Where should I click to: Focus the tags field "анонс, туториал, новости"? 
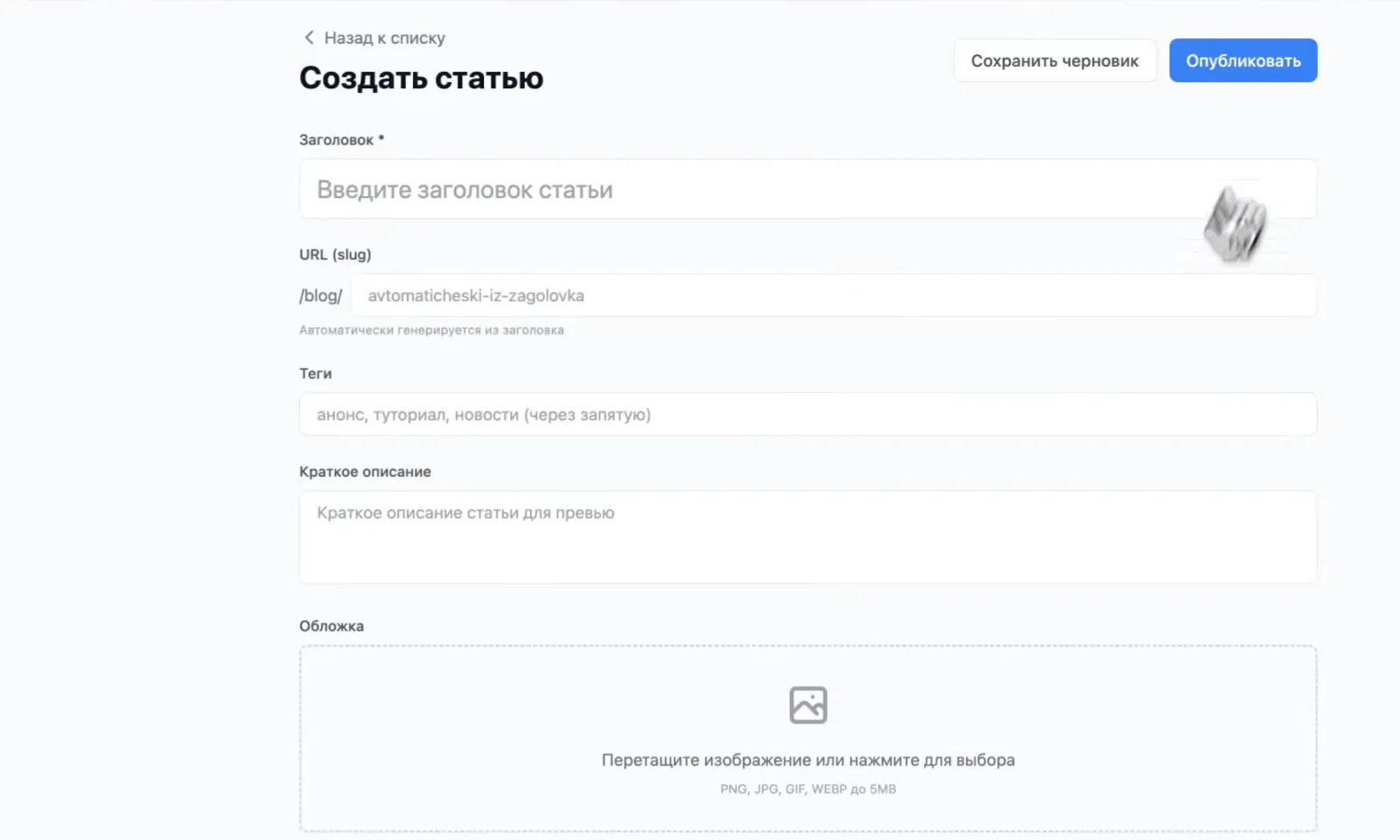point(808,415)
